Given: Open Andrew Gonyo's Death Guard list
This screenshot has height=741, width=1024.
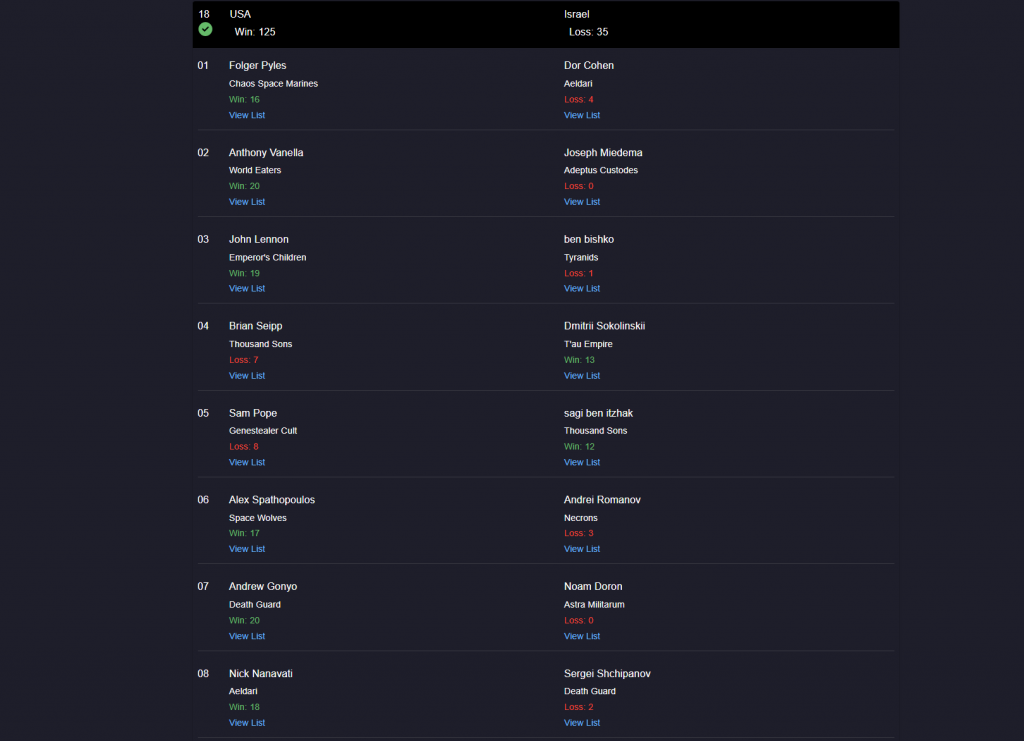Looking at the screenshot, I should pos(247,636).
